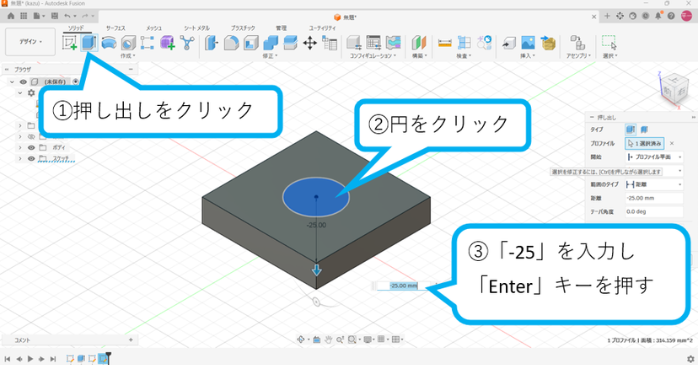Click the Orbit tool in navigation bar

(301, 340)
